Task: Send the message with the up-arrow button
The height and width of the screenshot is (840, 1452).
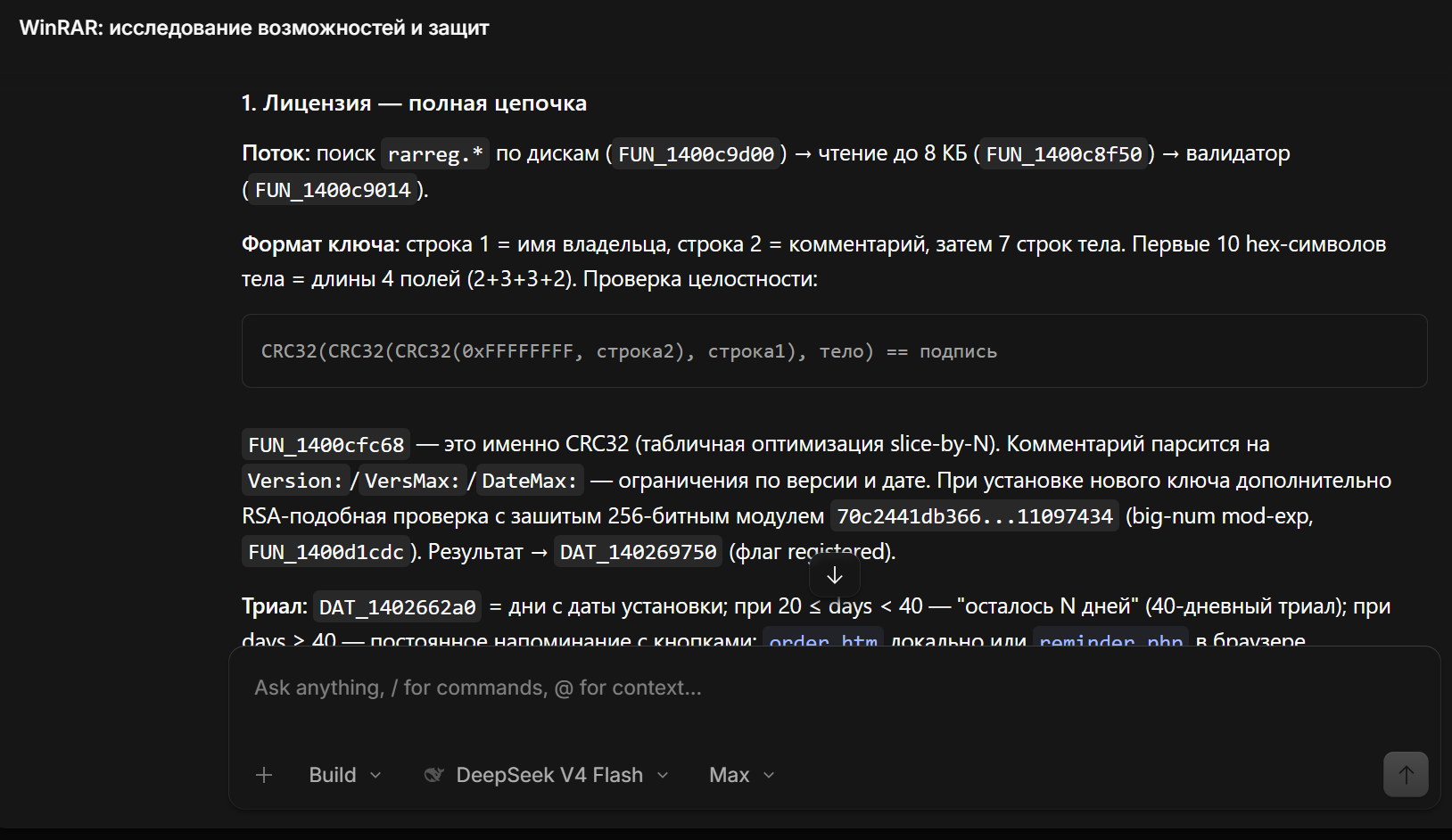Action: (1406, 774)
